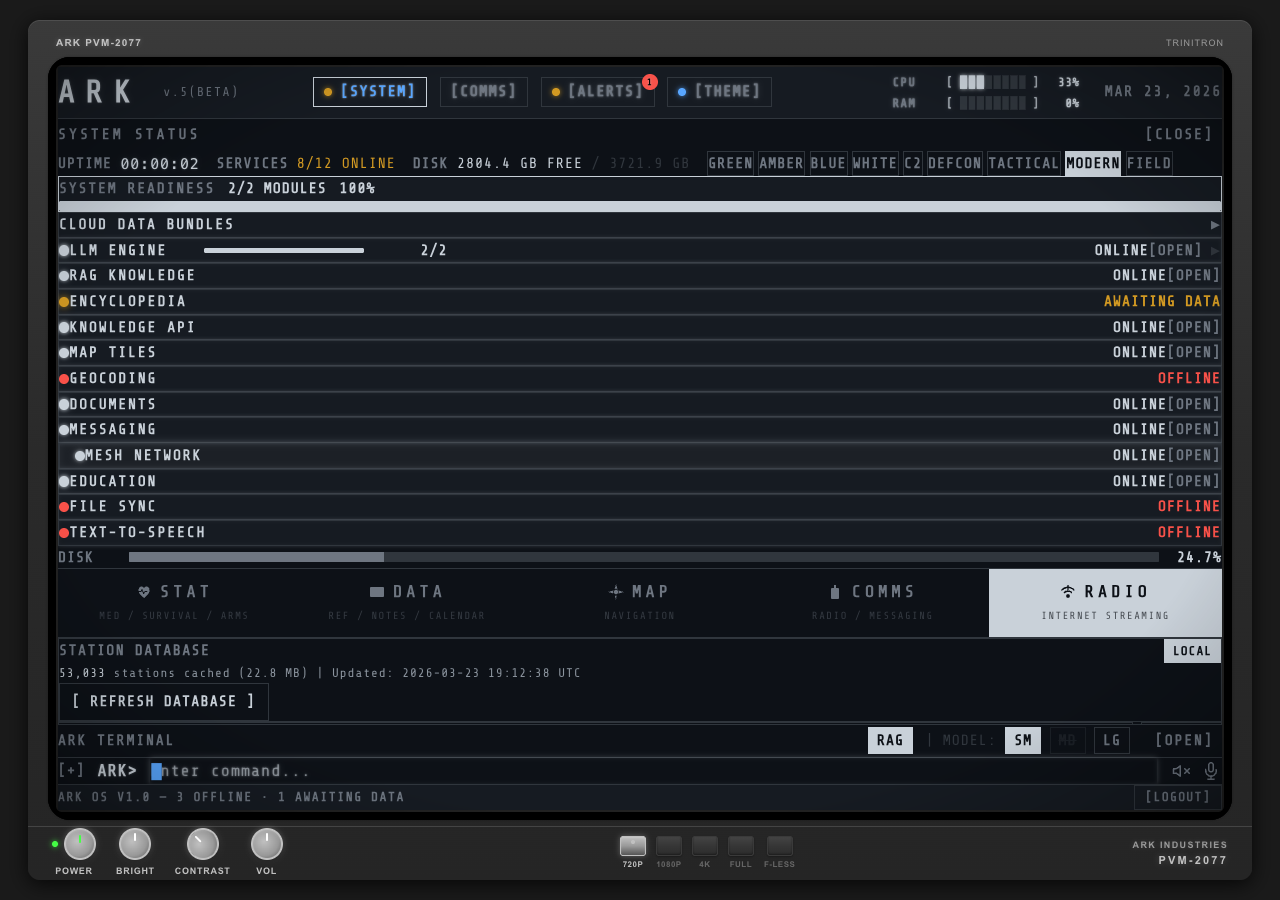Image resolution: width=1280 pixels, height=900 pixels.
Task: Log out using the [LOGOUT] link
Action: pyautogui.click(x=1177, y=796)
